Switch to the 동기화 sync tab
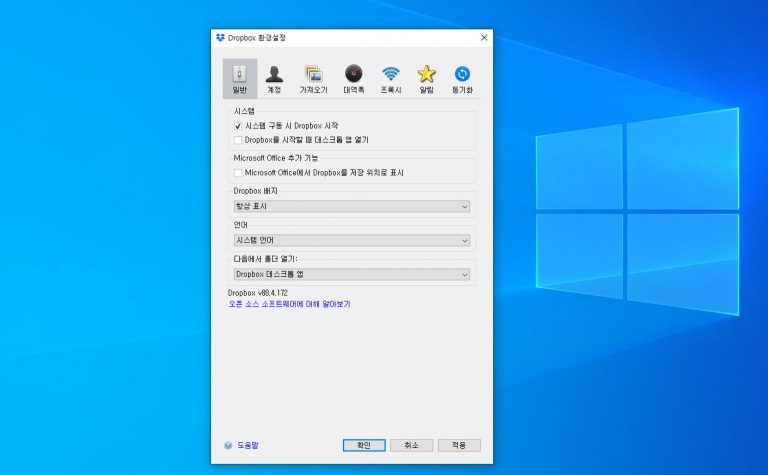768x475 pixels. tap(462, 79)
